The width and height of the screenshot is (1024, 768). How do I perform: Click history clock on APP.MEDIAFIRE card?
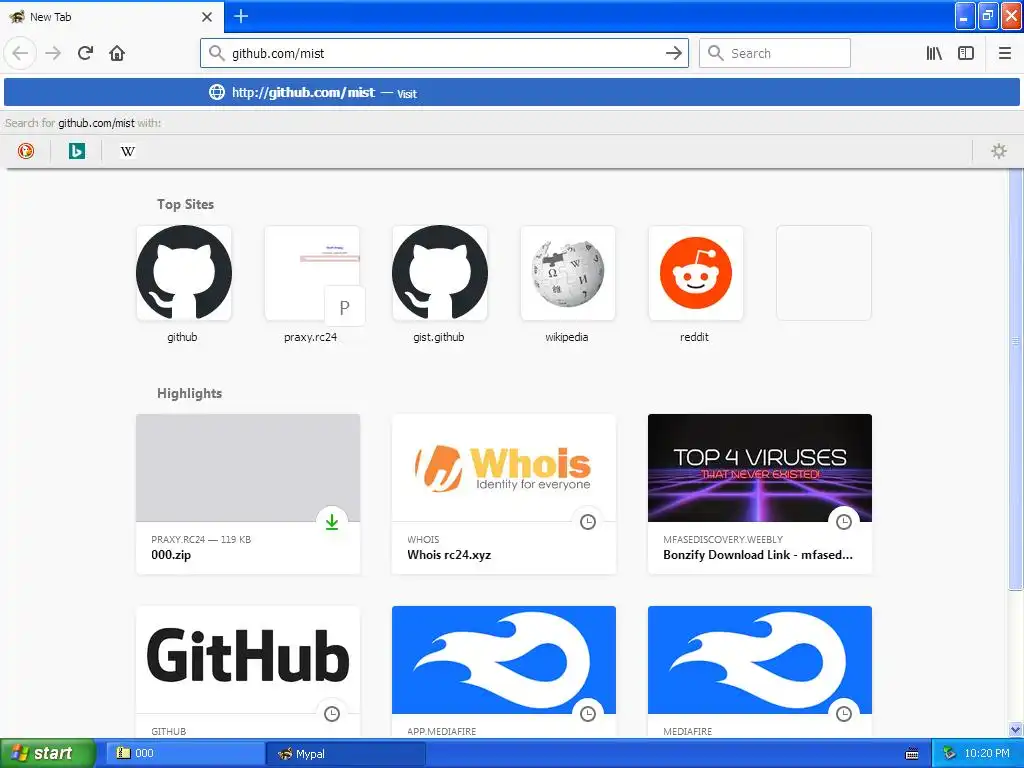coord(588,714)
